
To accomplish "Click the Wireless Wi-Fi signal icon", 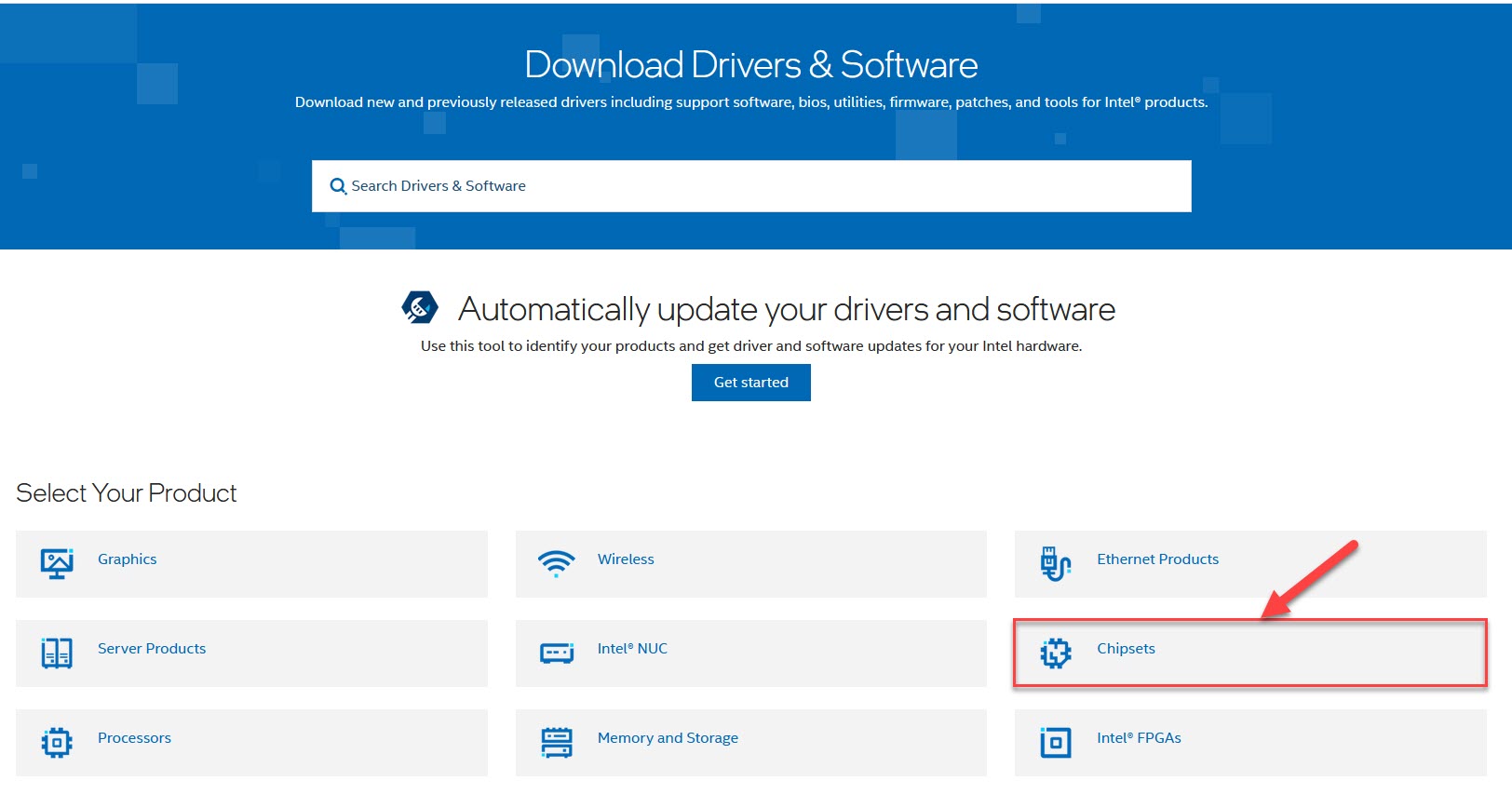I will tap(556, 563).
